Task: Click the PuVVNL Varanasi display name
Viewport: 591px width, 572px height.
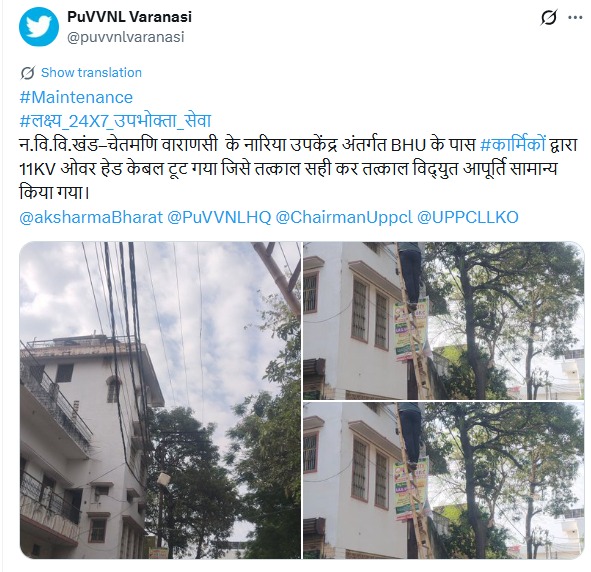Action: pyautogui.click(x=129, y=17)
